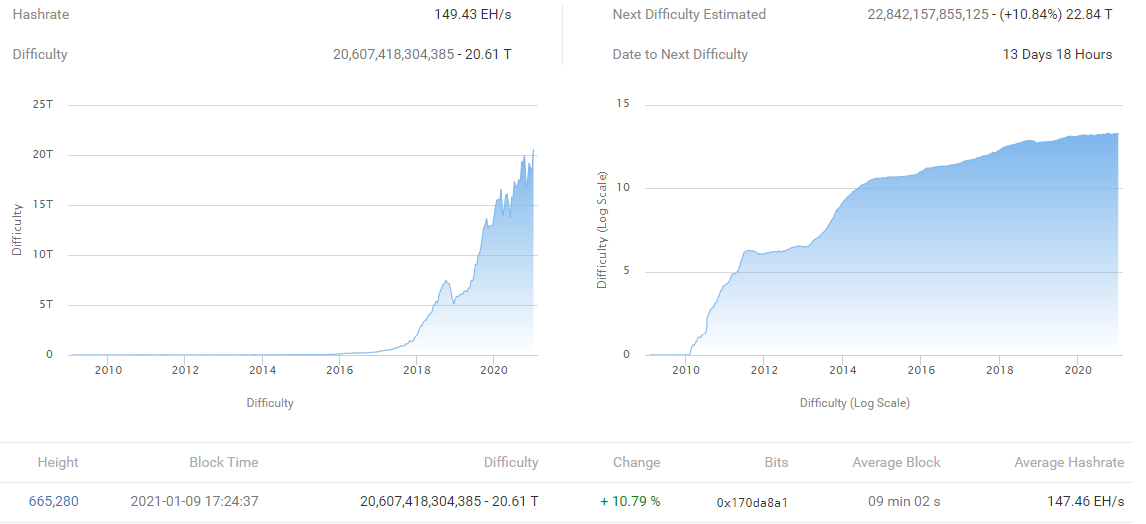Select the 149.43 EH/s hashrate value
Image resolution: width=1146 pixels, height=524 pixels.
tap(477, 15)
